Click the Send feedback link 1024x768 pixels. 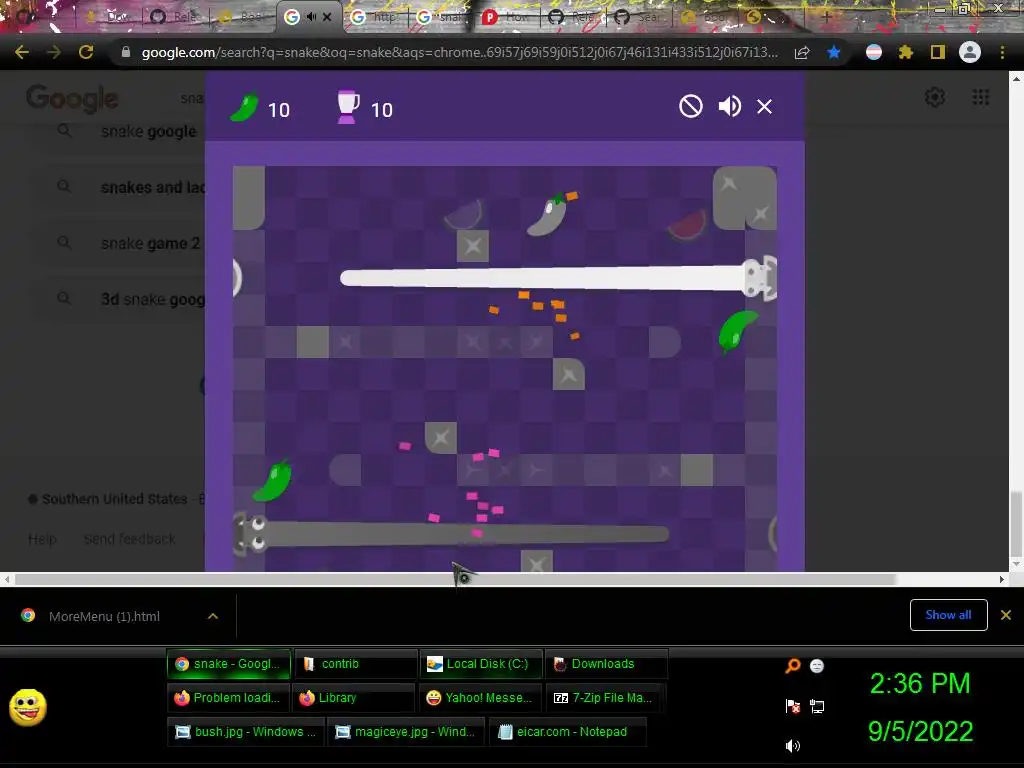(129, 539)
